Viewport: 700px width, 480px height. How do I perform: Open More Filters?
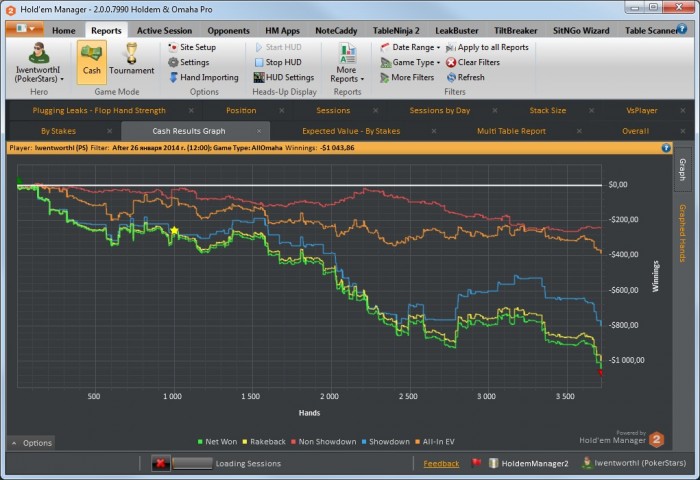point(407,77)
